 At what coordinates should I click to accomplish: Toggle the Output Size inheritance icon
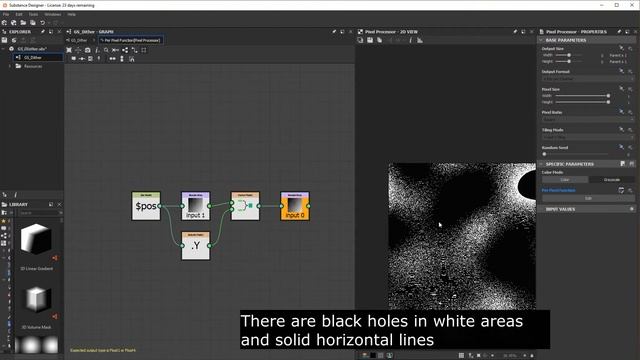click(x=621, y=48)
